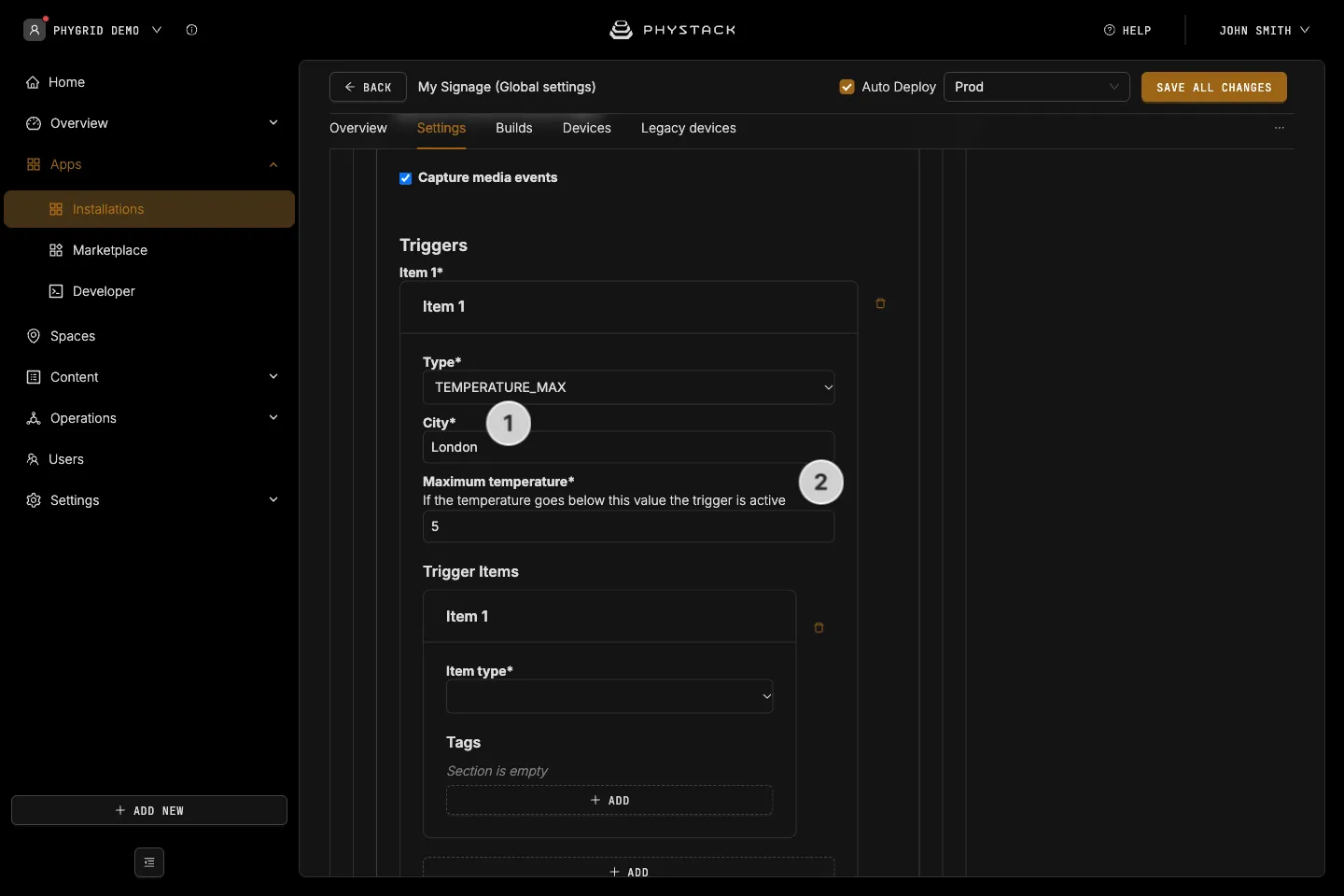Open Marketplace under Apps
1344x896 pixels.
pos(149,250)
